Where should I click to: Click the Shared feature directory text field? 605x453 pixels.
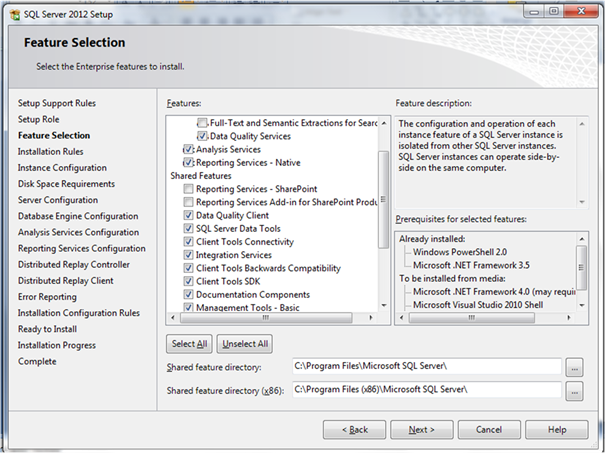(x=427, y=366)
